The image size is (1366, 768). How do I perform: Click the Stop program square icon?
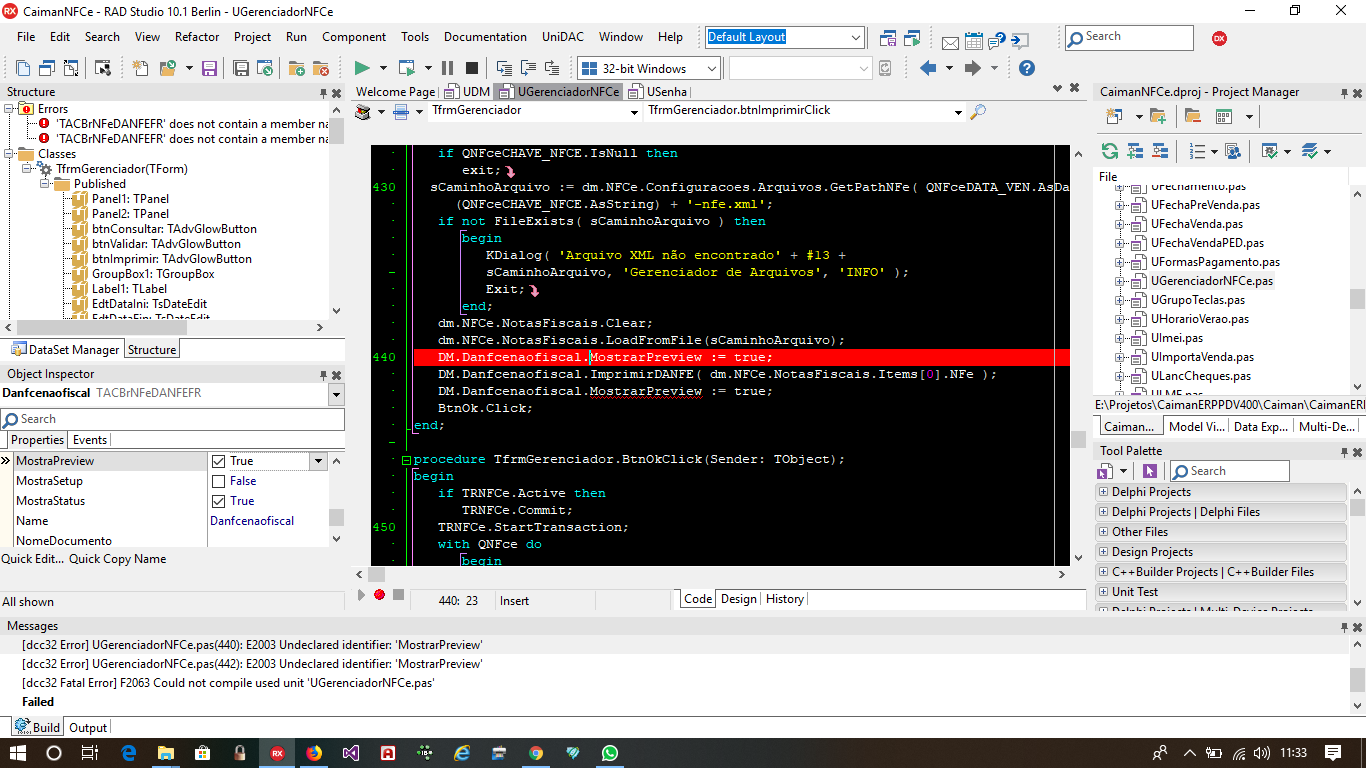pyautogui.click(x=471, y=68)
